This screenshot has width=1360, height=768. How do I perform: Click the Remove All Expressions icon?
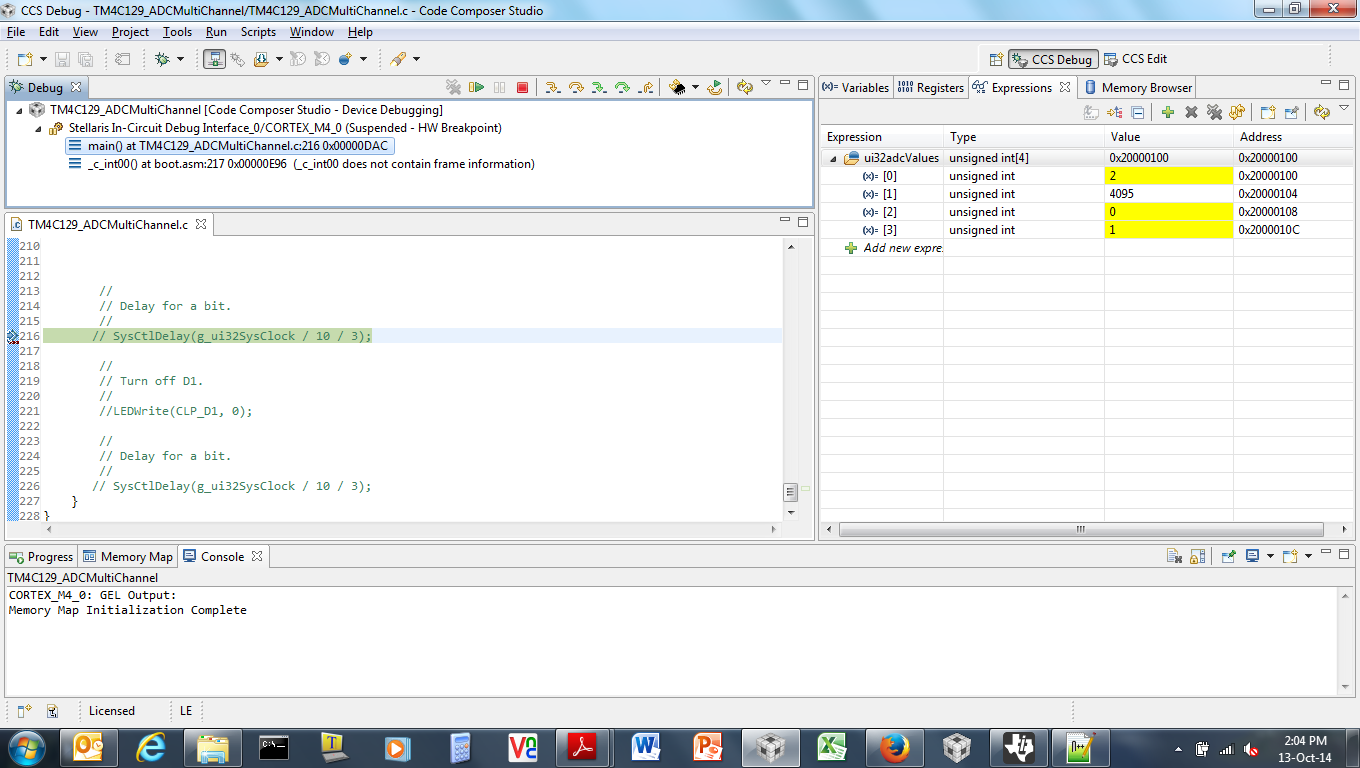1214,113
